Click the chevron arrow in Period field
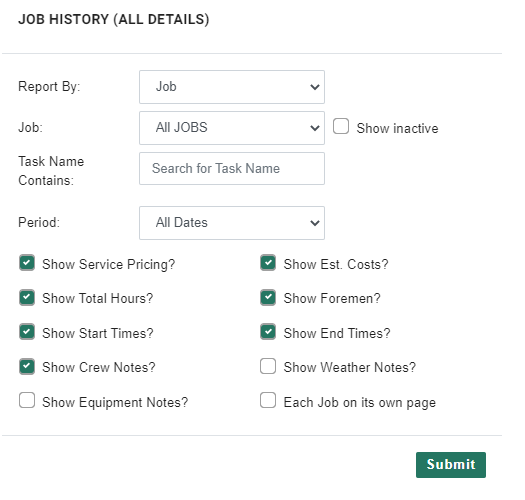 pos(314,223)
